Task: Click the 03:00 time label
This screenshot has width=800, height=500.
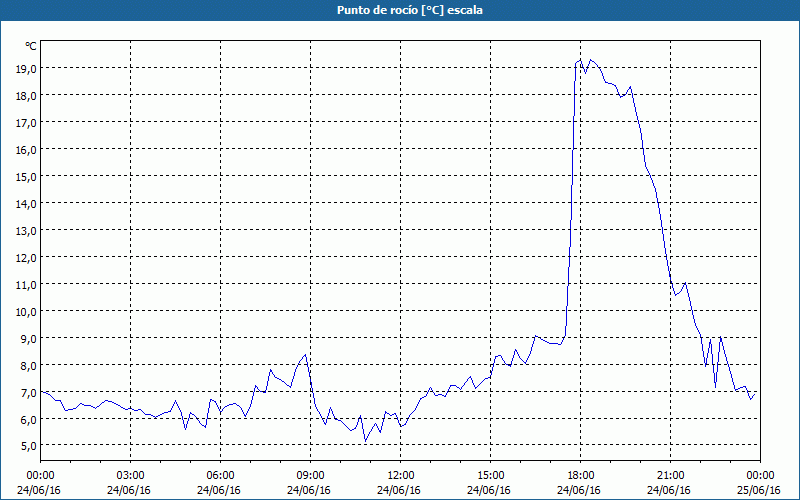Action: 131,476
